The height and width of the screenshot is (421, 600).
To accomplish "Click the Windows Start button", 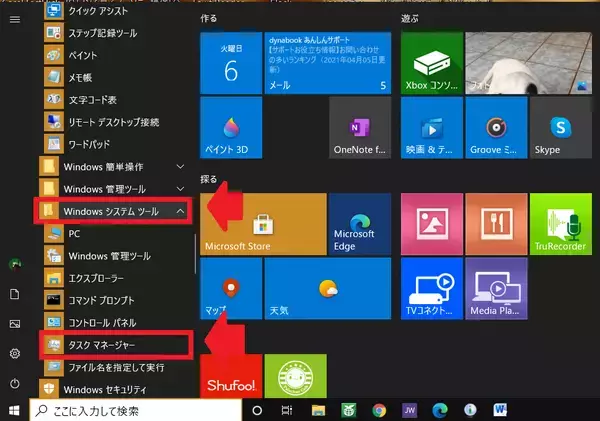I will [x=14, y=410].
